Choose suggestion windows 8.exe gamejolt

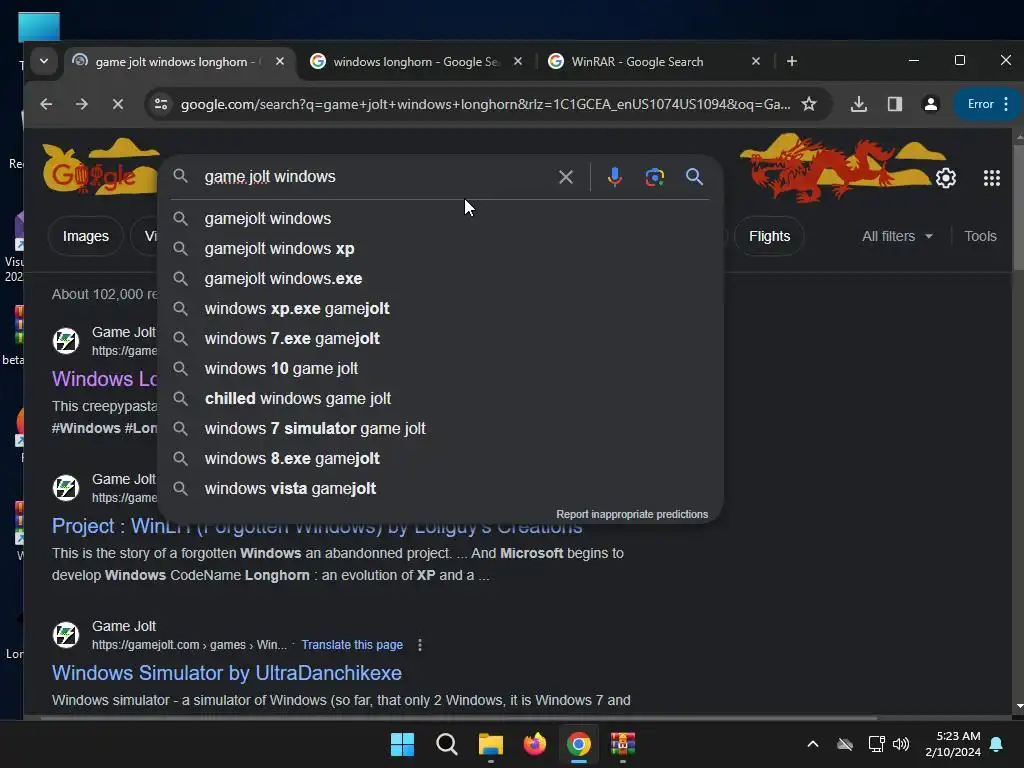pyautogui.click(x=440, y=459)
